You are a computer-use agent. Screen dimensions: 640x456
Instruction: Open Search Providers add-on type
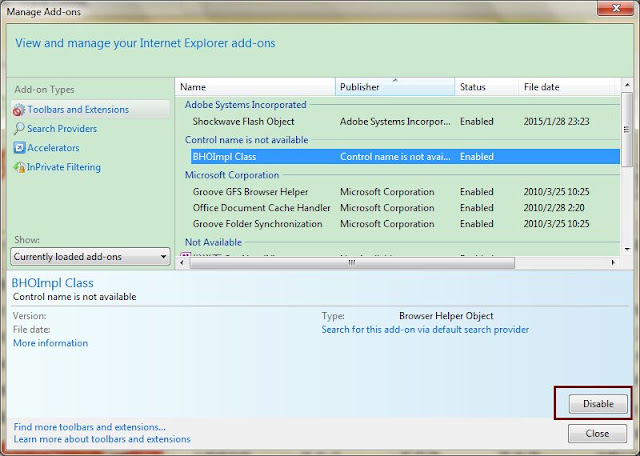(x=62, y=129)
